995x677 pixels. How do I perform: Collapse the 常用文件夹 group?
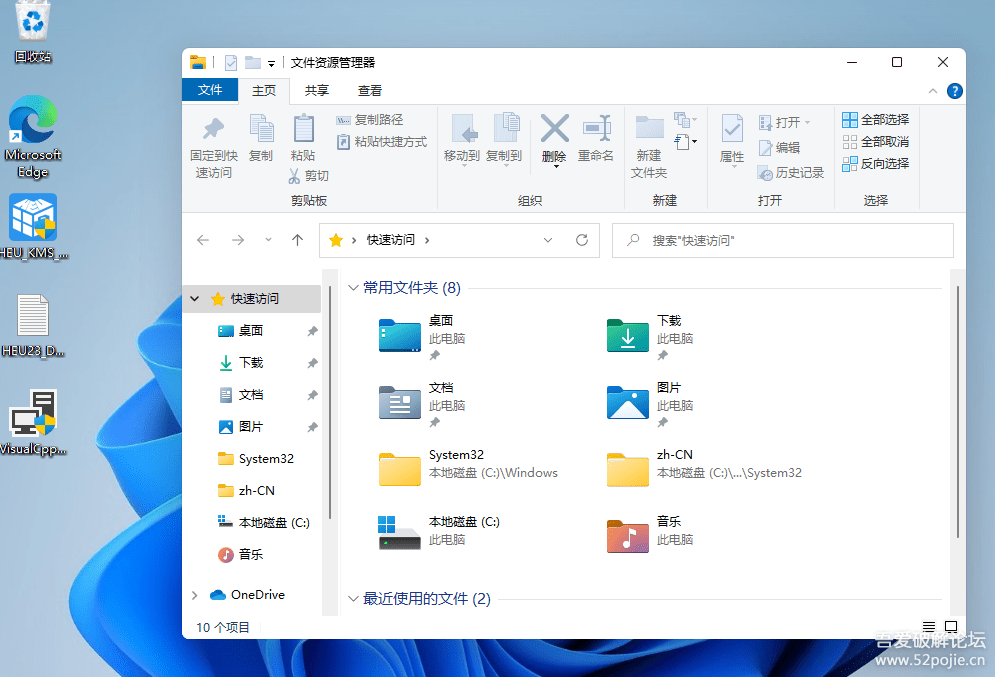coord(353,288)
